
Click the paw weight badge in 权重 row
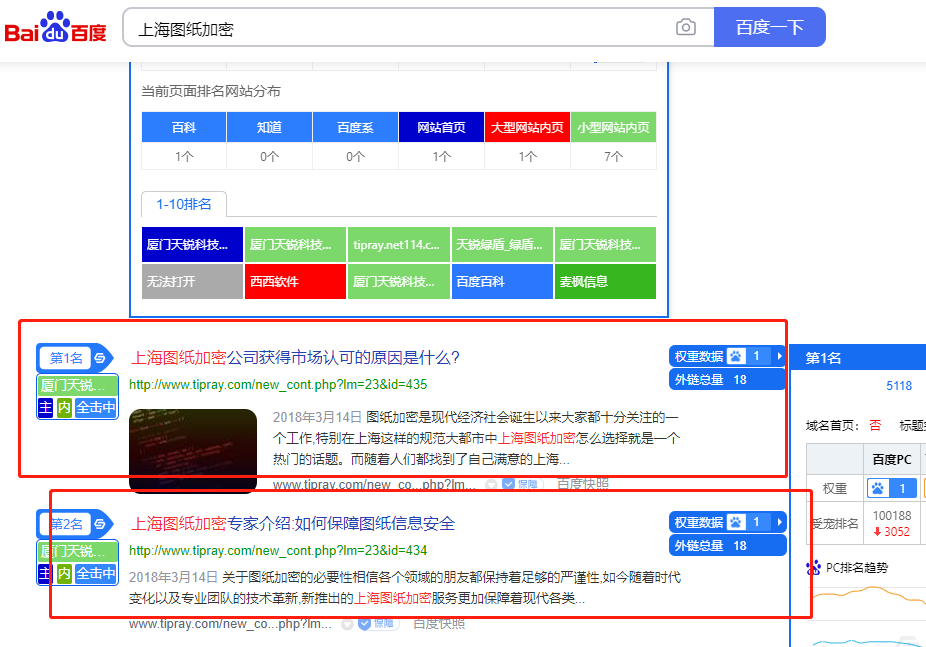[892, 488]
